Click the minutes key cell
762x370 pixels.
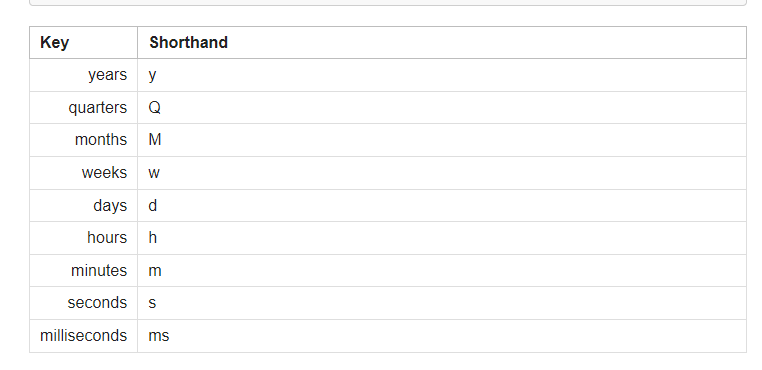point(84,270)
